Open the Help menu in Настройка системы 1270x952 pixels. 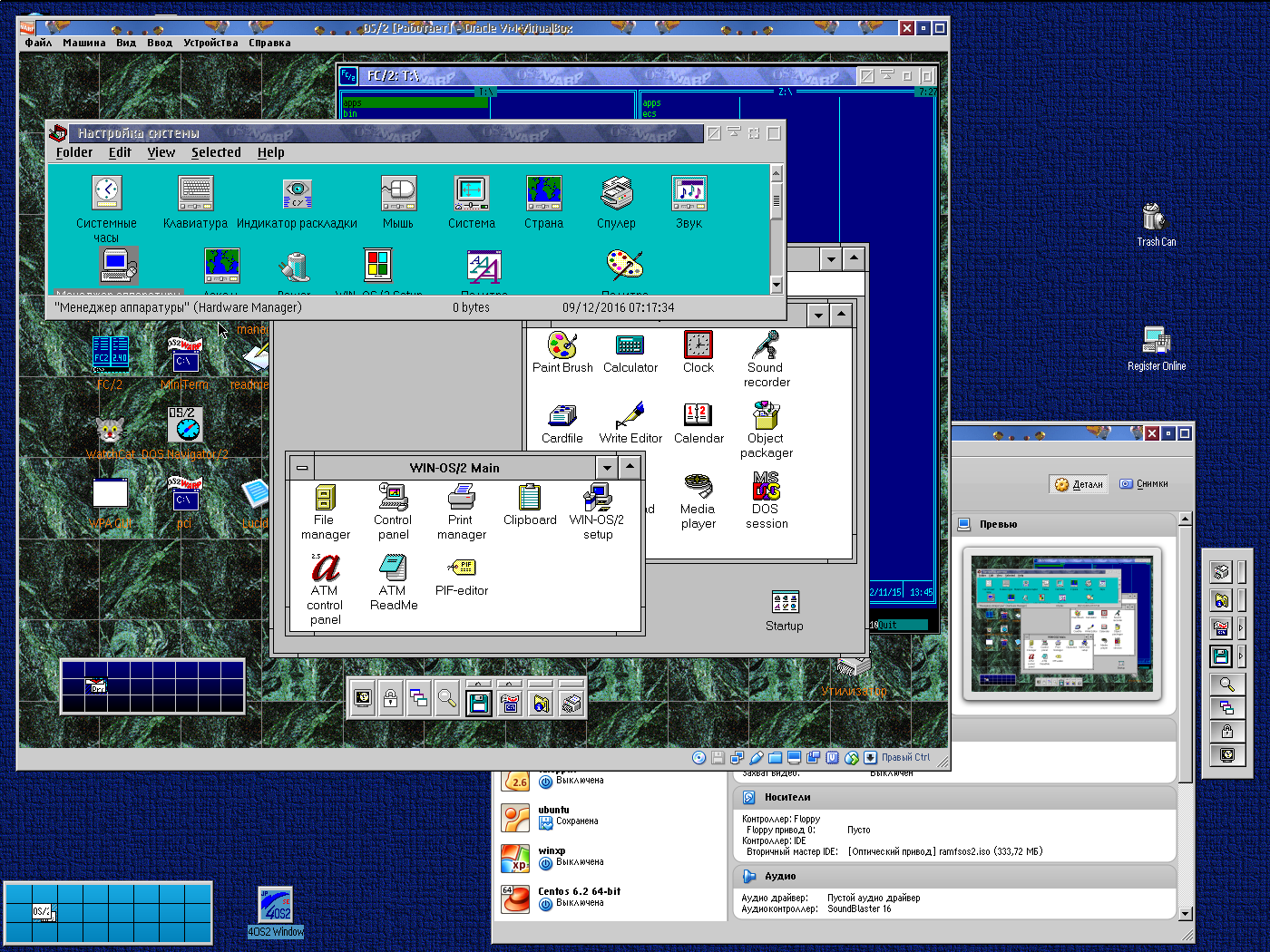(270, 152)
